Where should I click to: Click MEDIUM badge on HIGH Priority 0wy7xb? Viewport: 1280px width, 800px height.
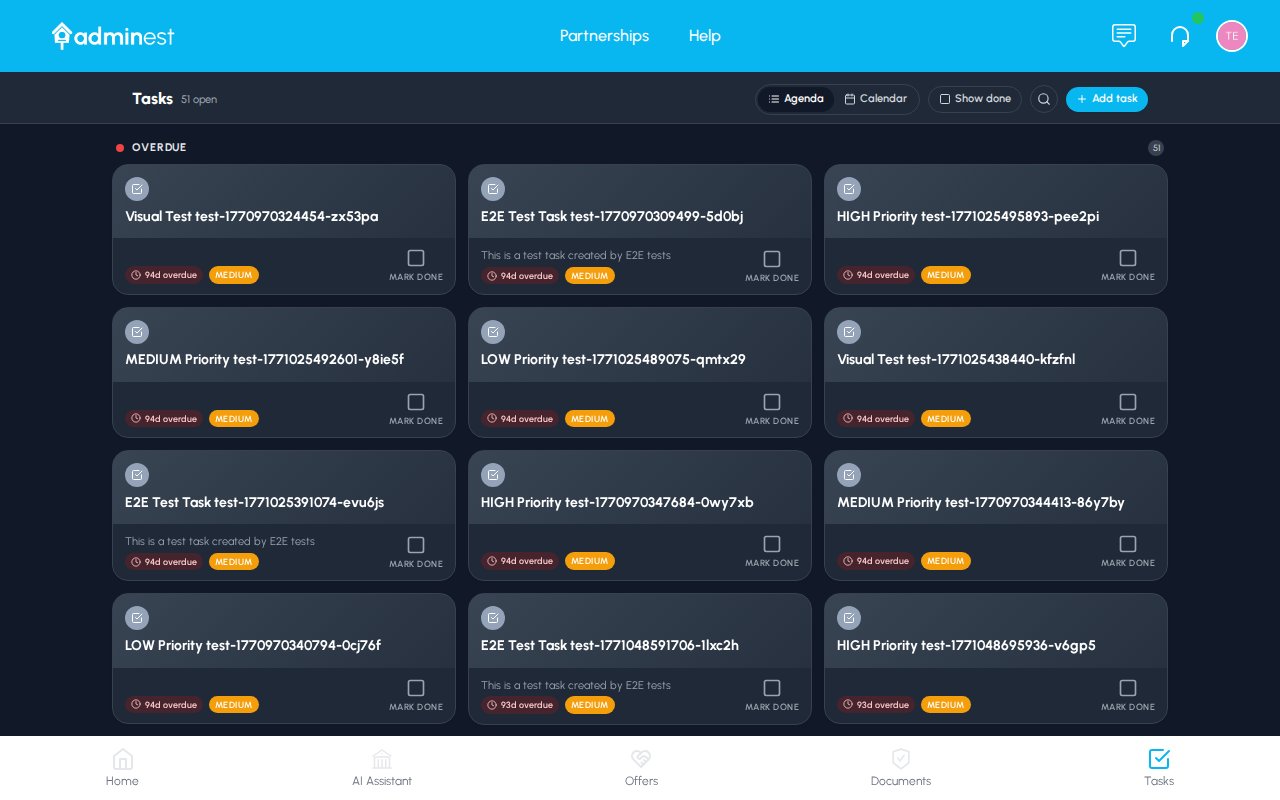[x=590, y=561]
